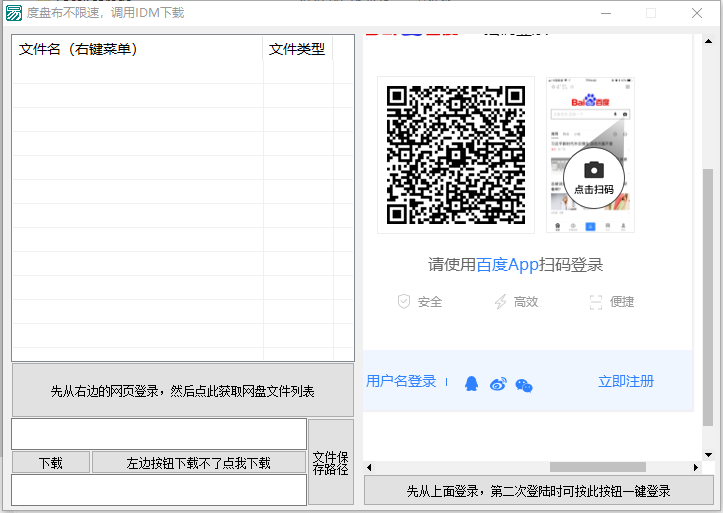723x513 pixels.
Task: Open the 立即注册 link
Action: (x=625, y=381)
